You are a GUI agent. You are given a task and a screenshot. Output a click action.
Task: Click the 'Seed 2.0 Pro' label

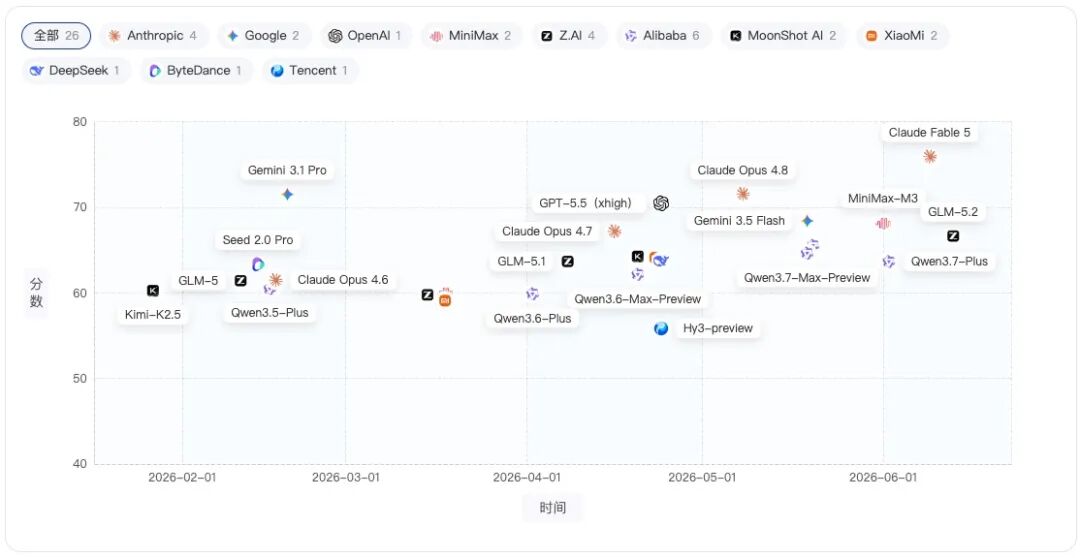pyautogui.click(x=258, y=240)
